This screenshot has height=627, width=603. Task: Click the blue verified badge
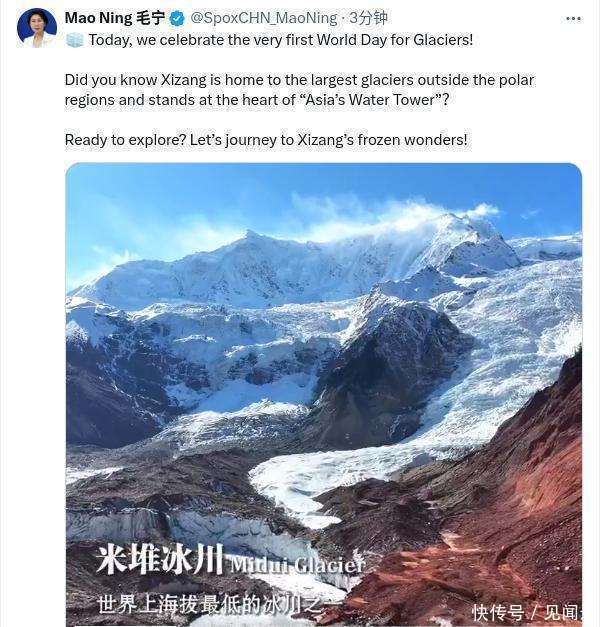point(177,18)
